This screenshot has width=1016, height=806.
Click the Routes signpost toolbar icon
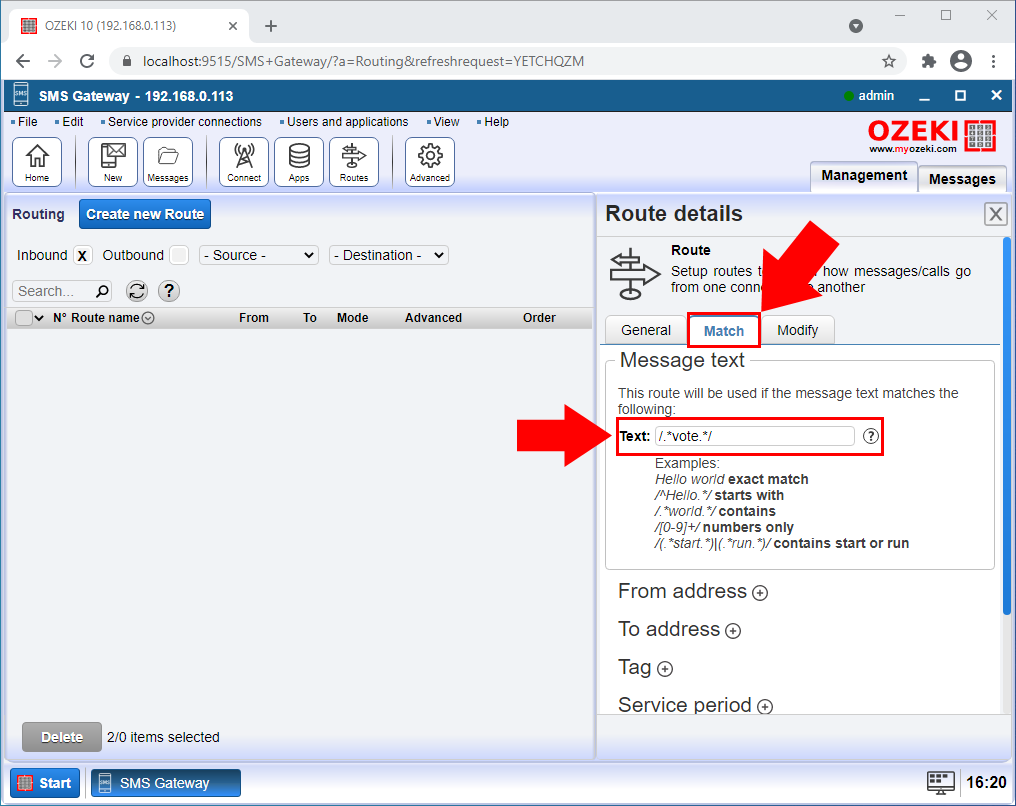click(354, 162)
